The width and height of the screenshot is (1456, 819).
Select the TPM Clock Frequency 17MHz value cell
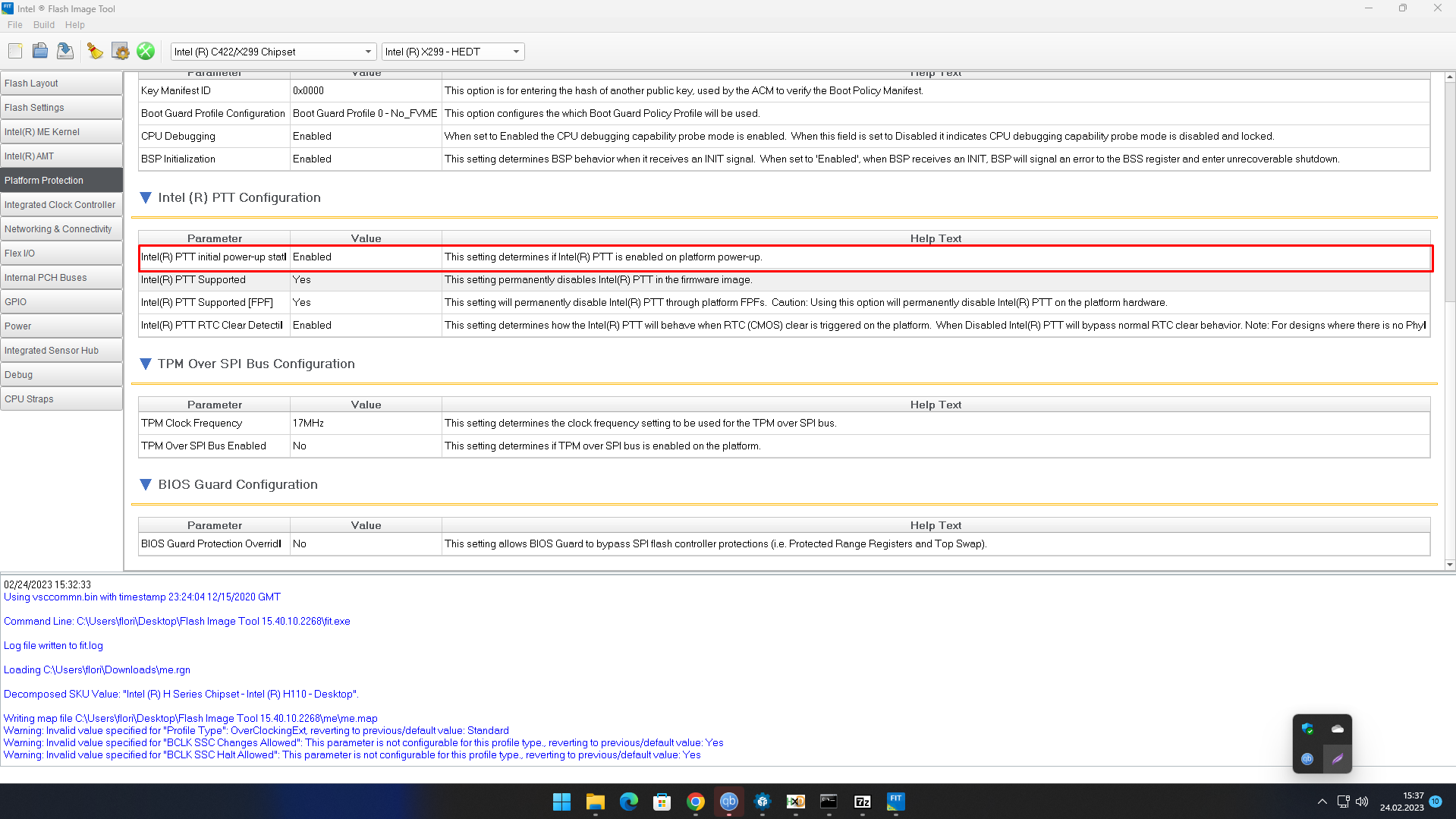[x=365, y=424]
